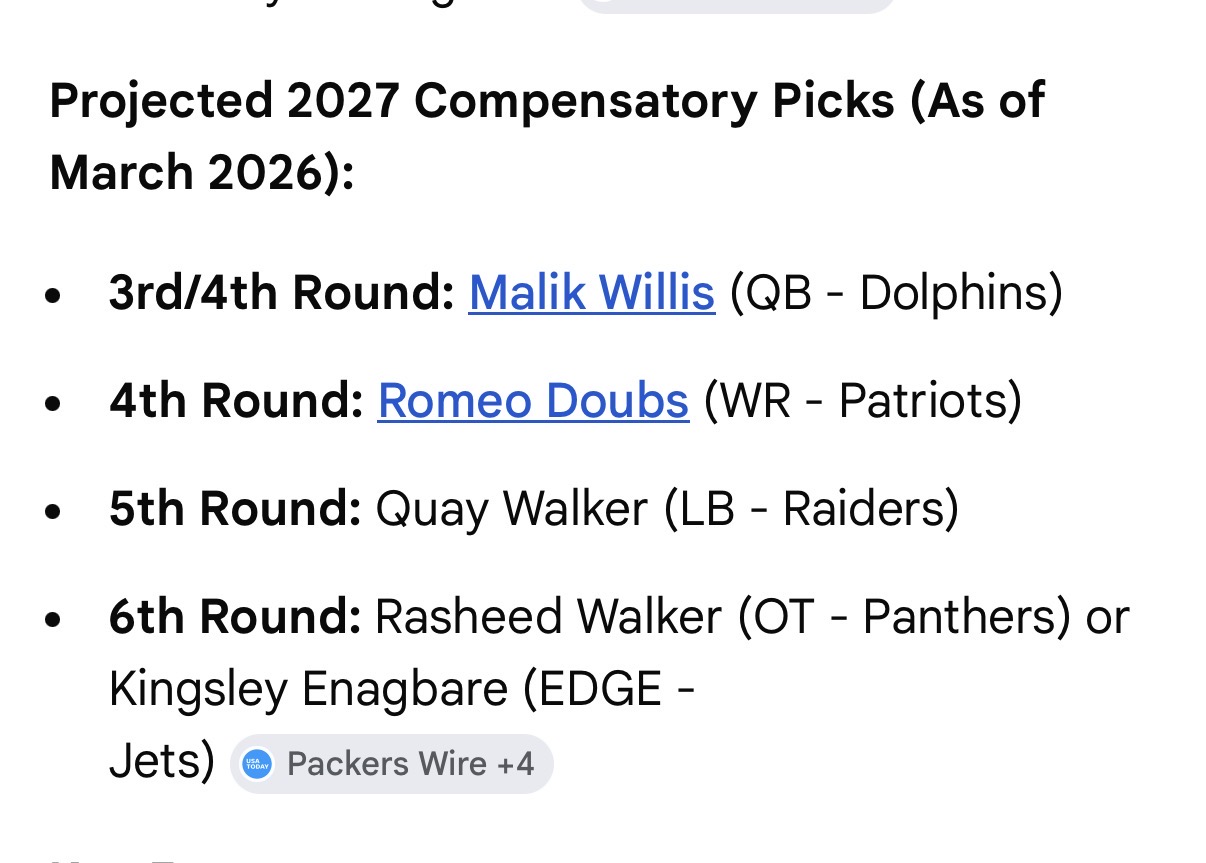Click the "Jets)" text before the source chip

(x=161, y=762)
